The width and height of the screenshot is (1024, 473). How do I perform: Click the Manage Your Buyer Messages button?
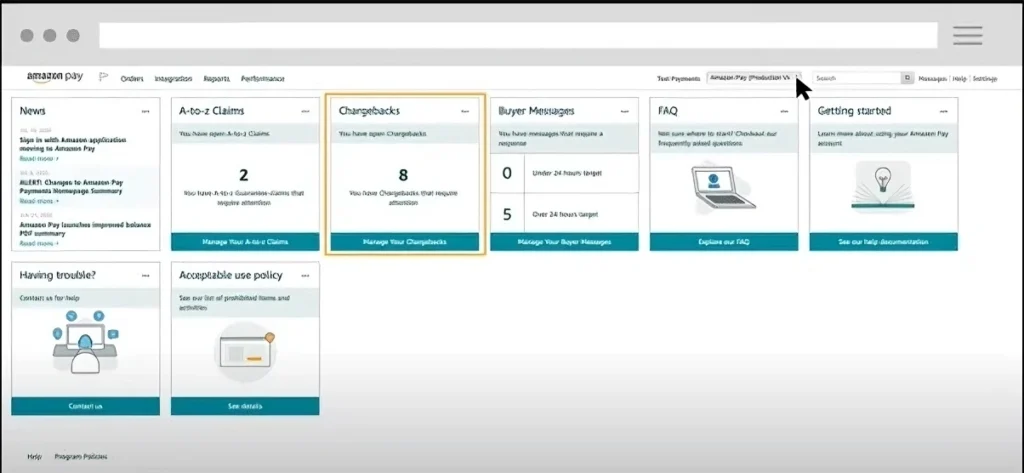point(564,242)
